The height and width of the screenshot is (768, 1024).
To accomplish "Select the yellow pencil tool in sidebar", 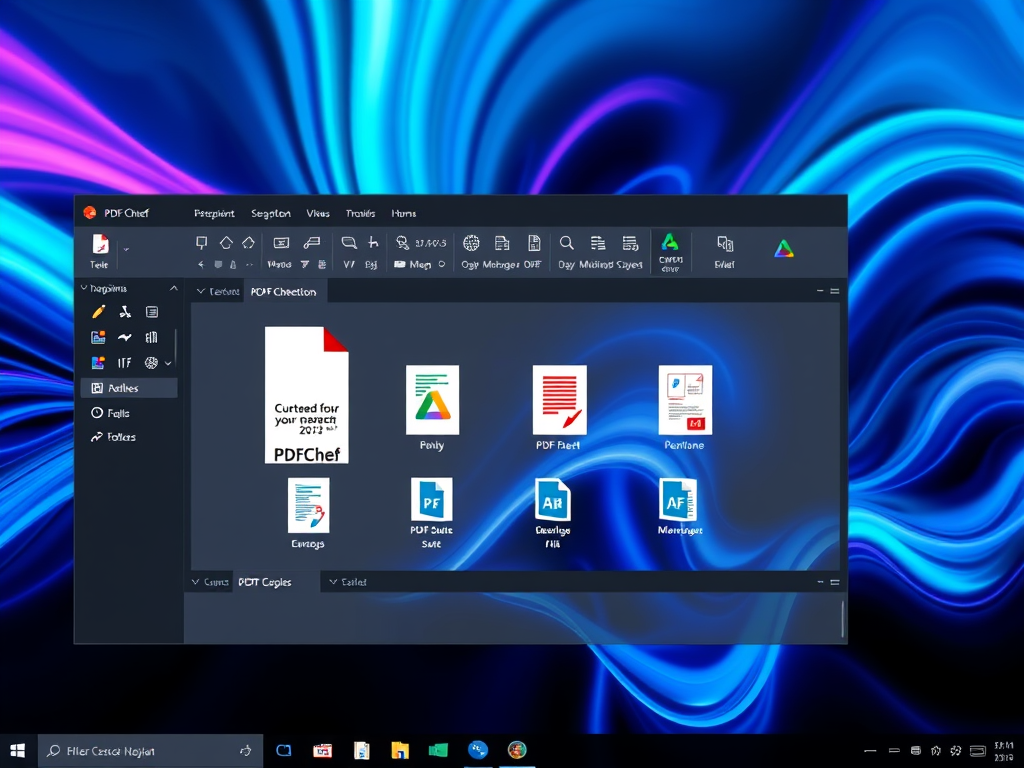I will pyautogui.click(x=98, y=312).
